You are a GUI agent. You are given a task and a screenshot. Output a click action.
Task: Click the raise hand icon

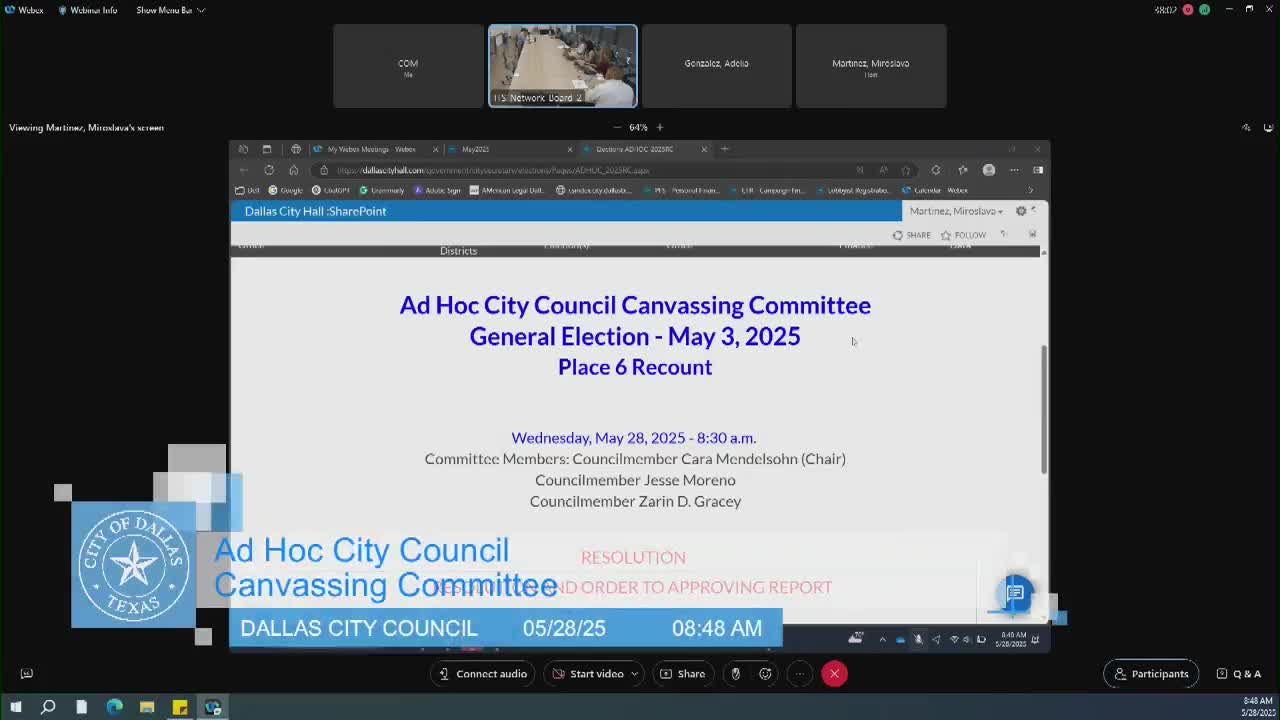(736, 674)
